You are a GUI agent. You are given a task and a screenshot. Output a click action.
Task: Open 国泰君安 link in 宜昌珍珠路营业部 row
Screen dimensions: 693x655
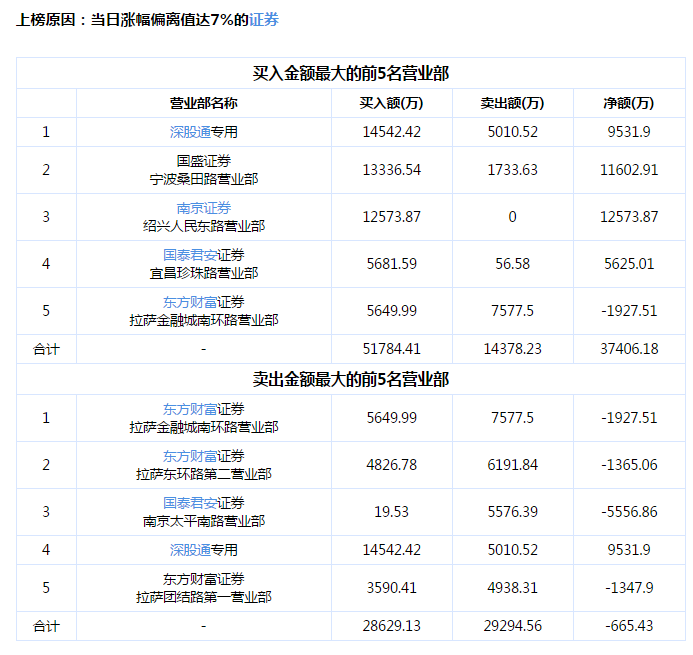[190, 255]
